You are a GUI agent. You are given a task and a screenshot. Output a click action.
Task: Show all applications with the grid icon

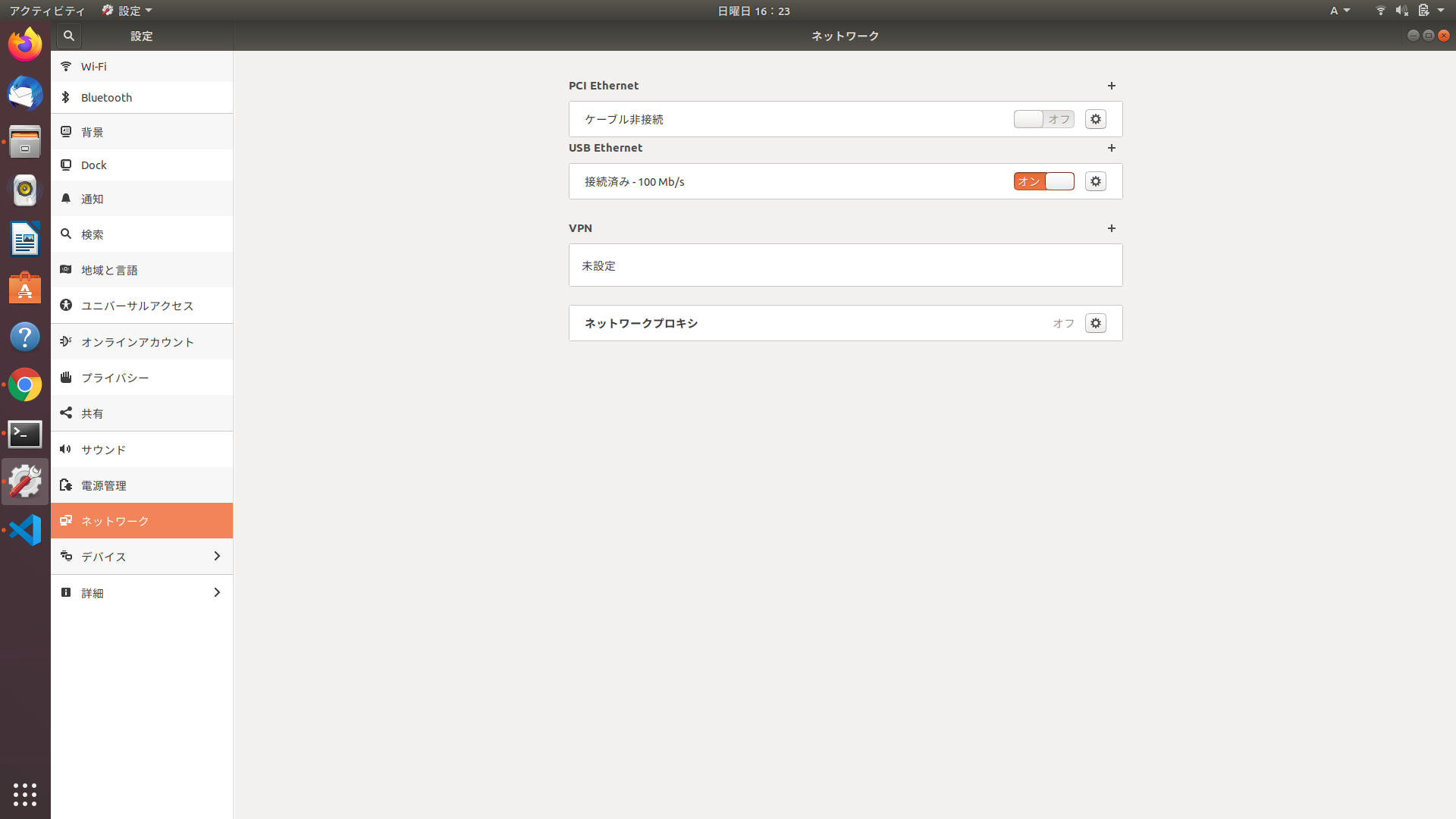25,795
